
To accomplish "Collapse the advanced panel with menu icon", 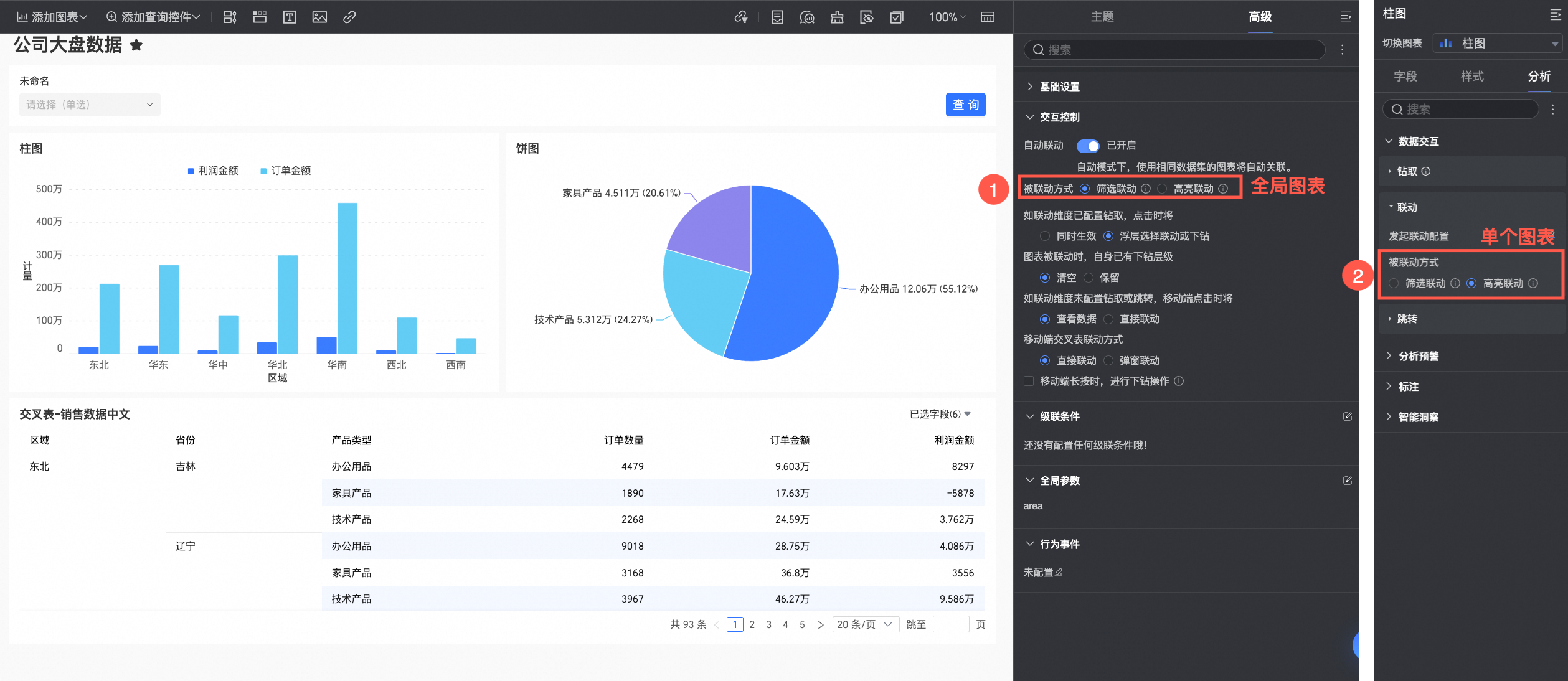I will coord(1346,17).
